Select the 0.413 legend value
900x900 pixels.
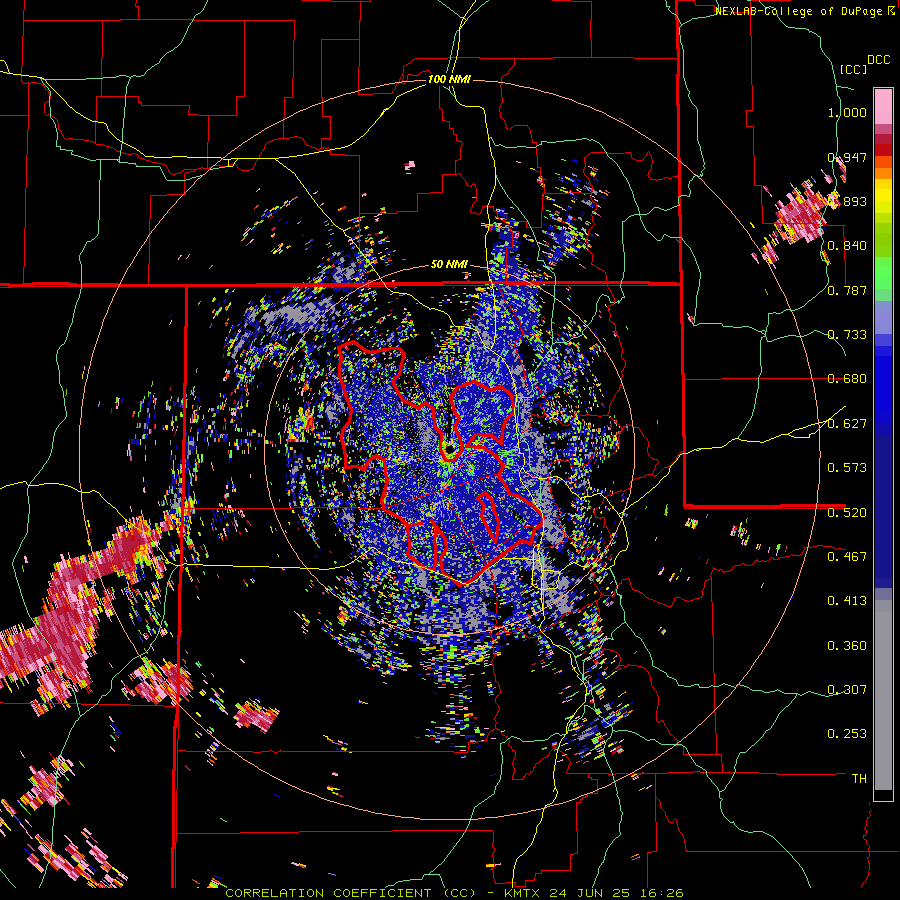tap(847, 601)
